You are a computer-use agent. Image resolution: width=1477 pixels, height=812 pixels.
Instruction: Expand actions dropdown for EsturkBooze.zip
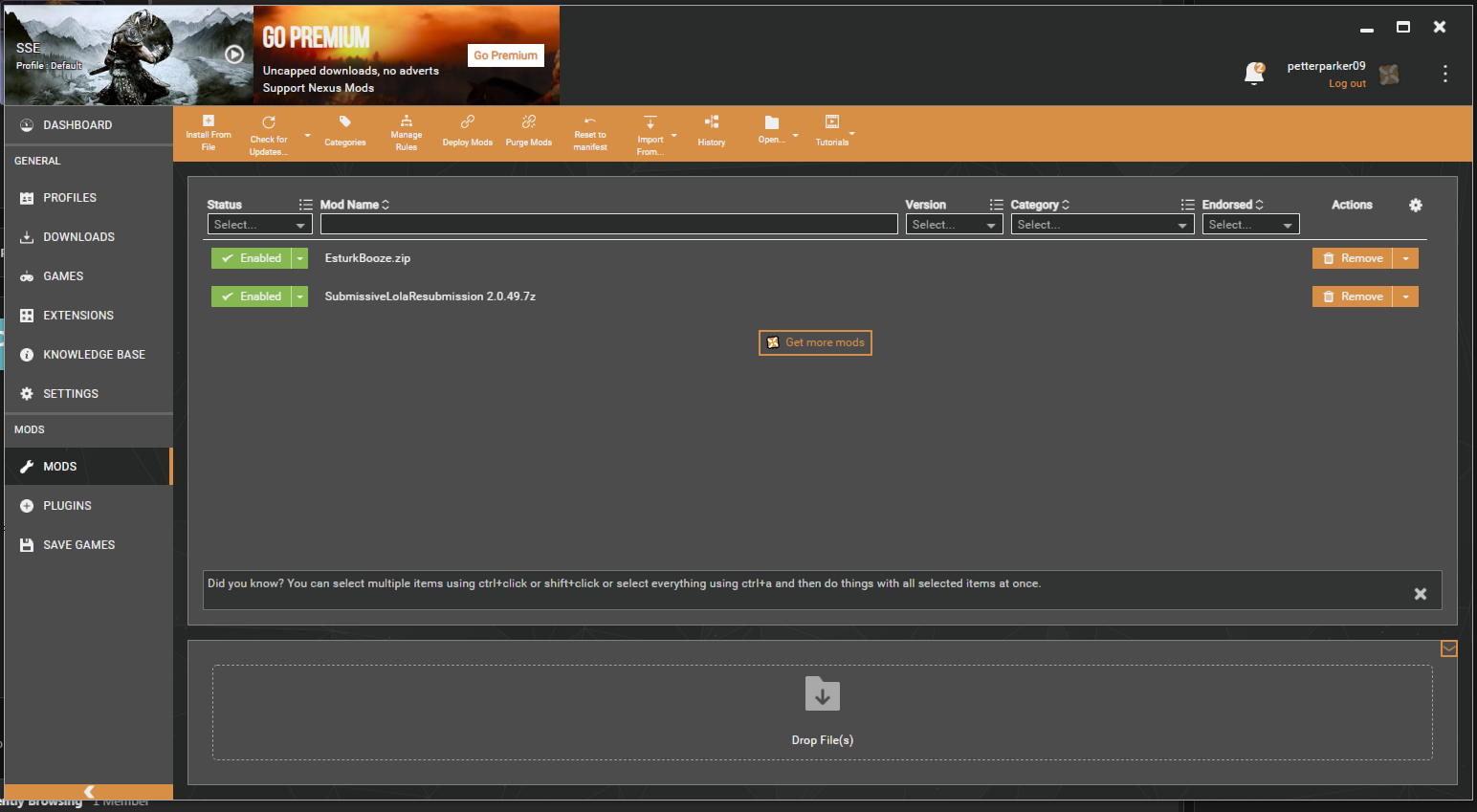pos(1405,258)
